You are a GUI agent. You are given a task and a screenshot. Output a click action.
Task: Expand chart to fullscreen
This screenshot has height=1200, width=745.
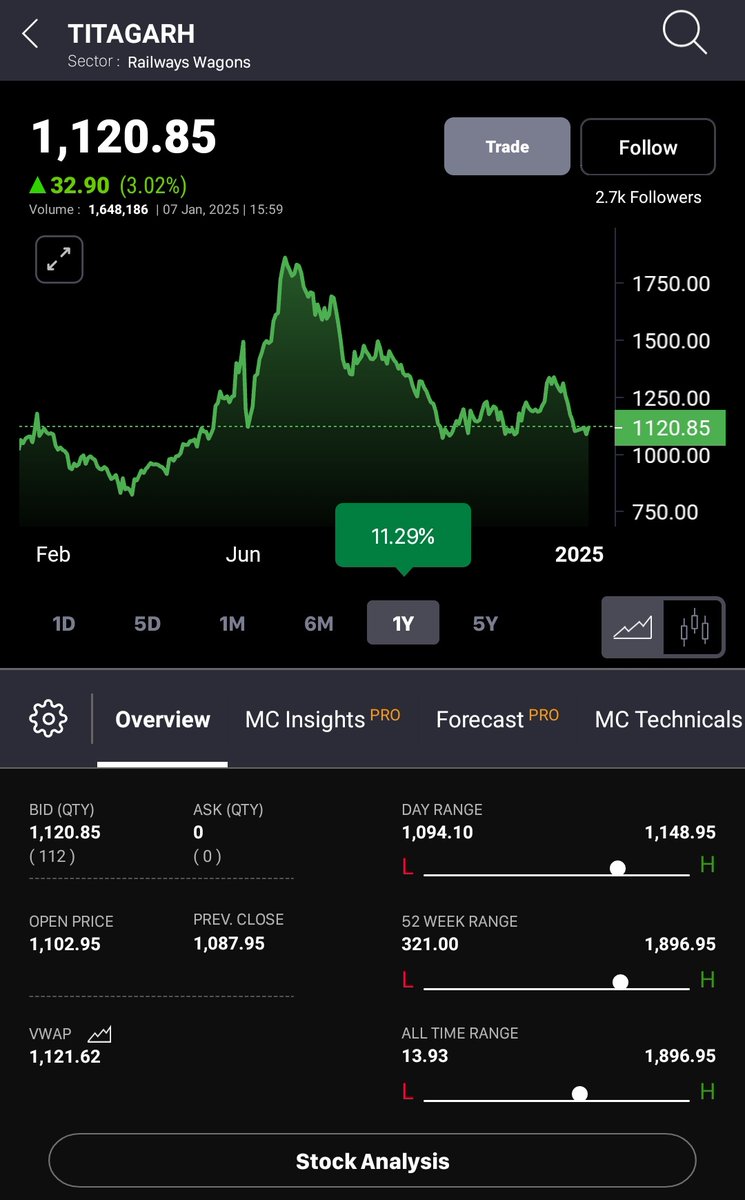click(x=59, y=260)
